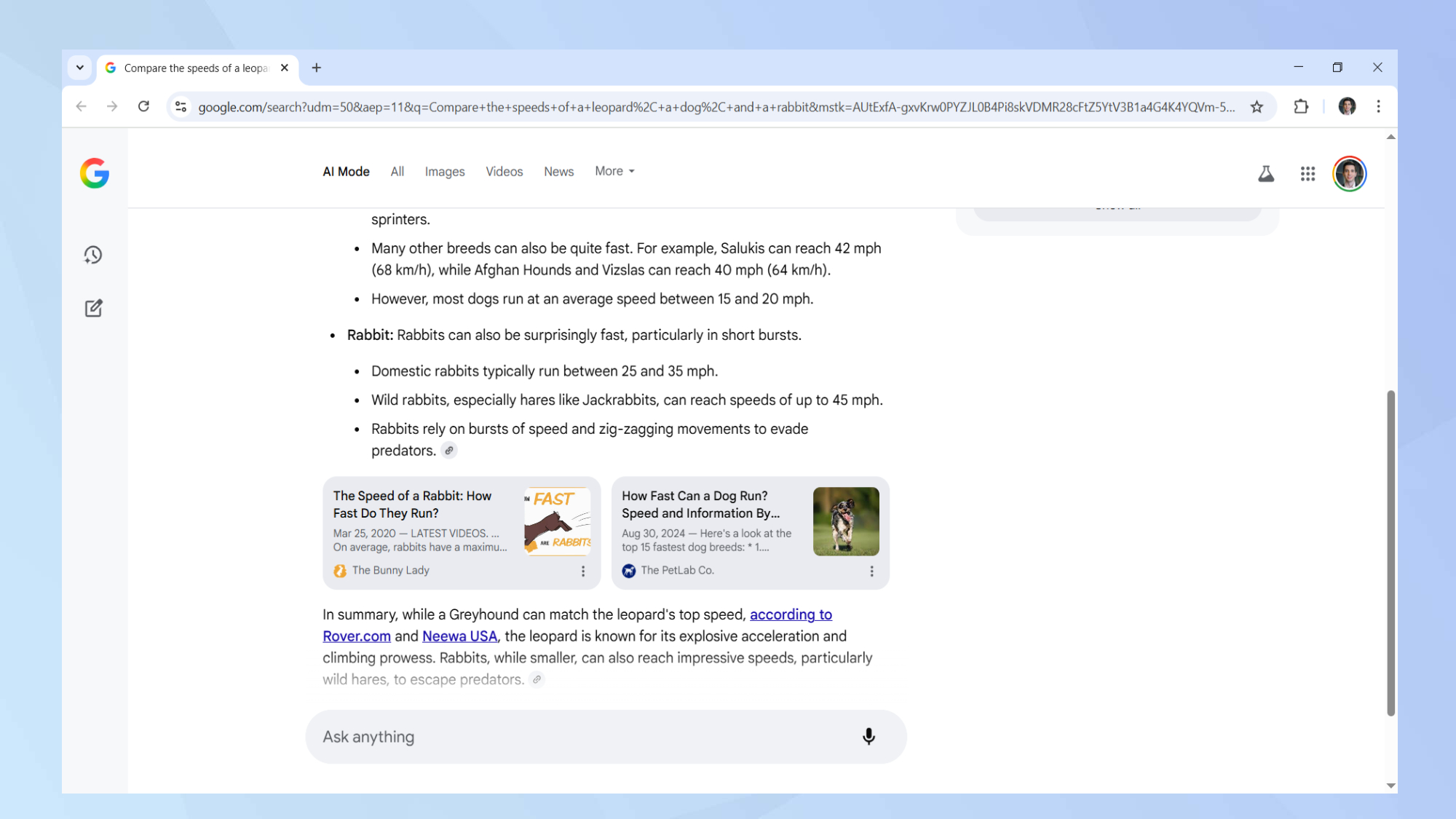The width and height of the screenshot is (1456, 819).
Task: Reload the current page
Action: point(143,107)
